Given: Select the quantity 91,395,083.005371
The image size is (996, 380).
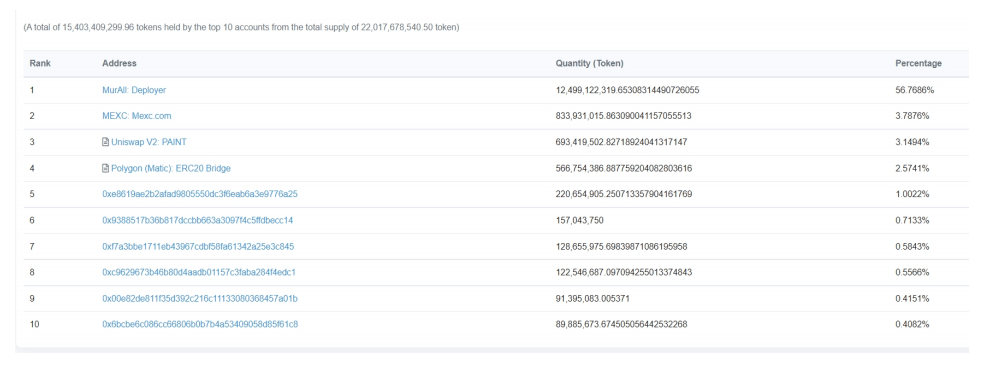Looking at the screenshot, I should tap(593, 299).
